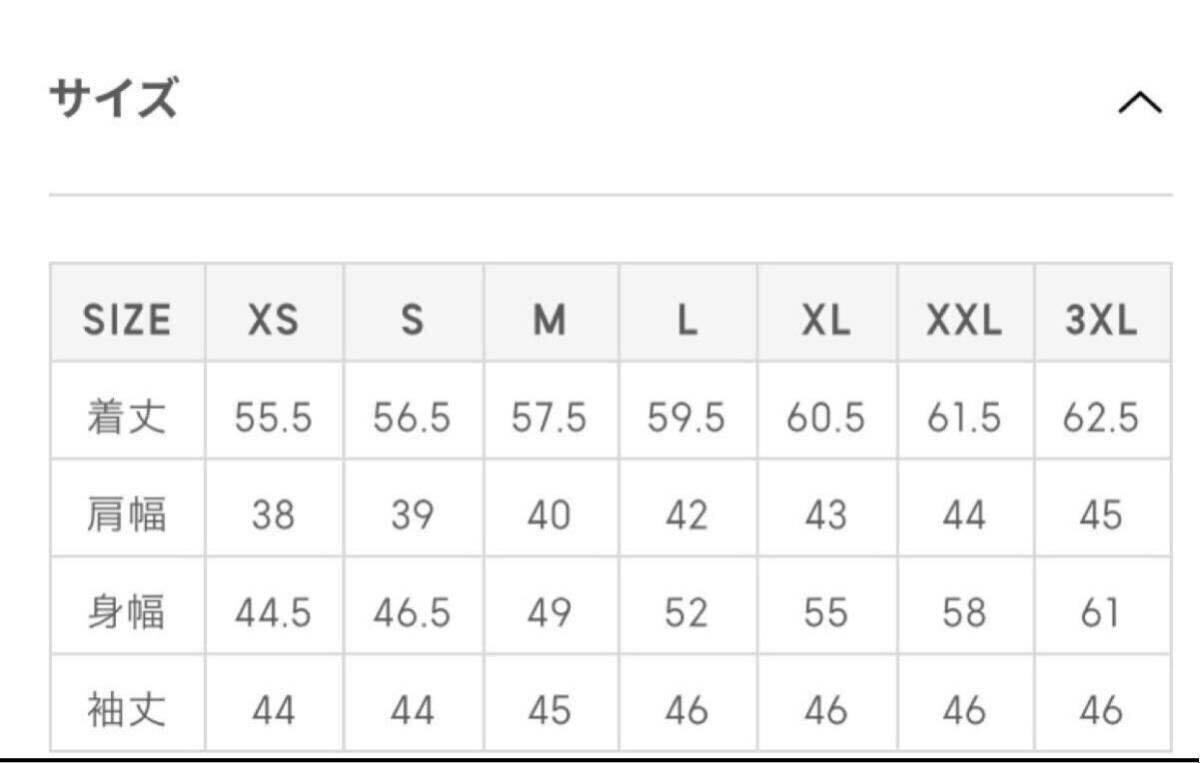Click the XL column header
Viewport: 1200px width, 763px height.
click(x=825, y=320)
